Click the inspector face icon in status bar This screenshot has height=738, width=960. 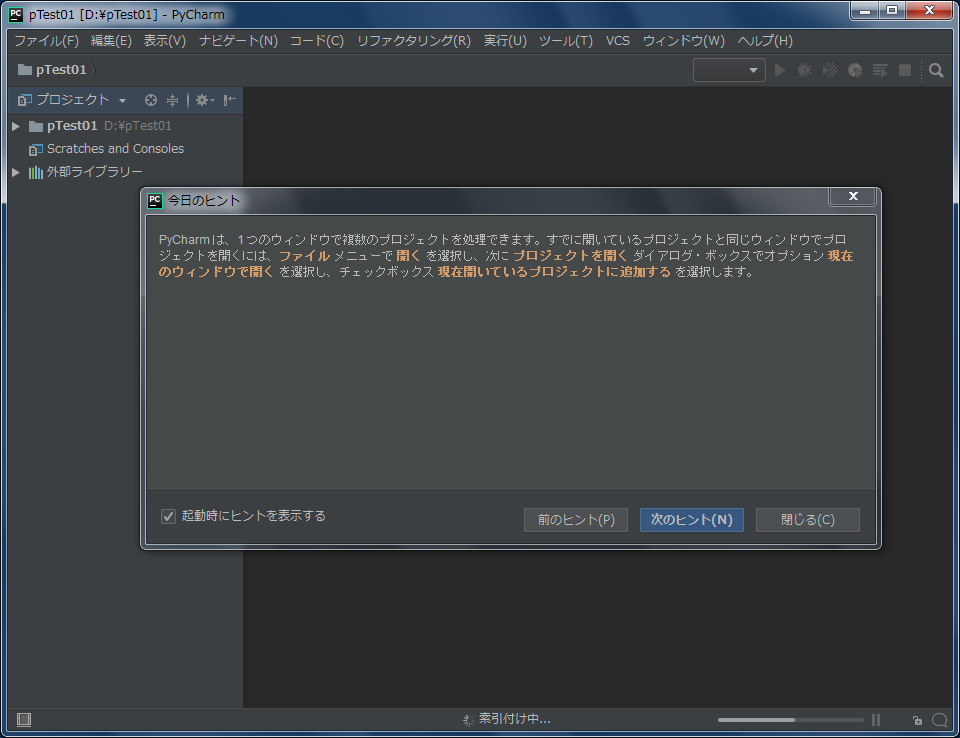(939, 720)
